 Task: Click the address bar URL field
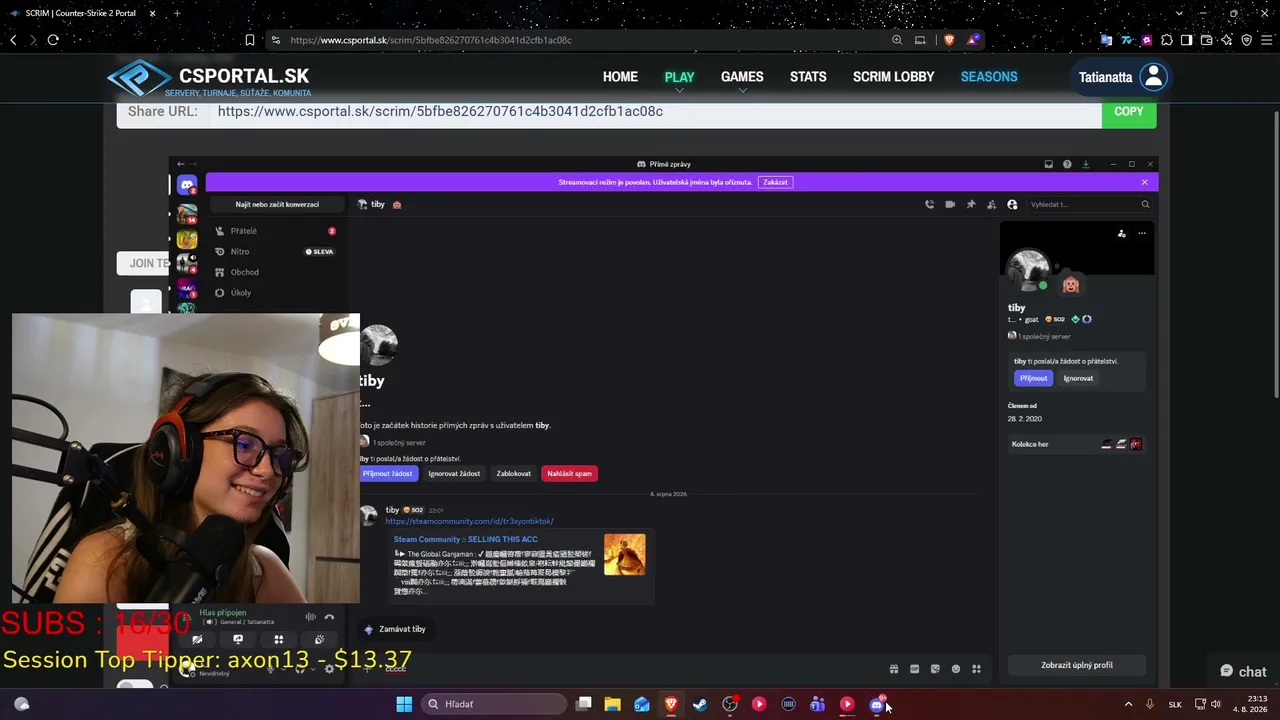tap(580, 40)
